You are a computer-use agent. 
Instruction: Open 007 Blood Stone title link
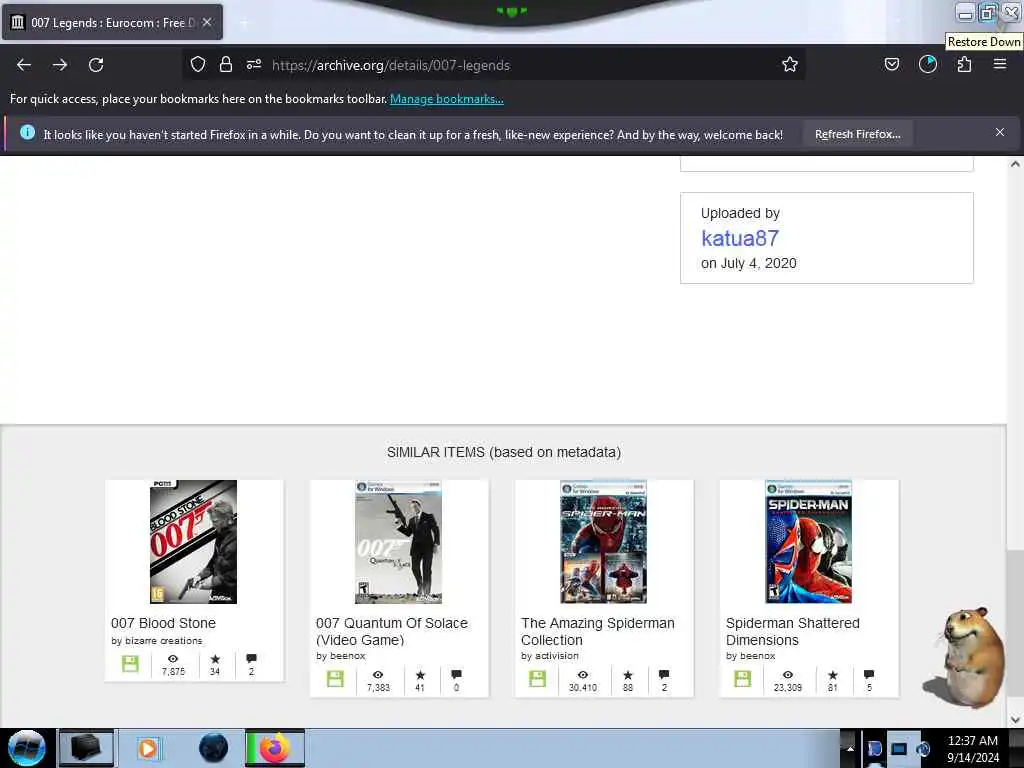click(x=163, y=623)
